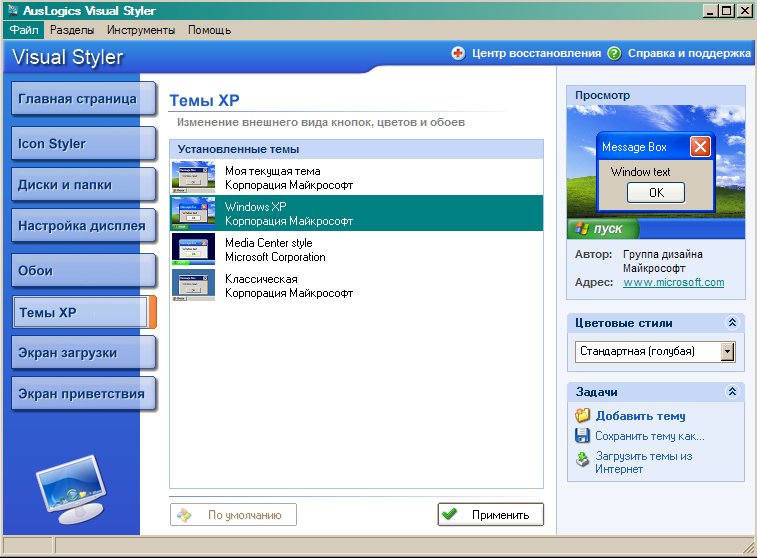The width and height of the screenshot is (757, 558).
Task: Click the download themes from Internet icon
Action: 583,459
